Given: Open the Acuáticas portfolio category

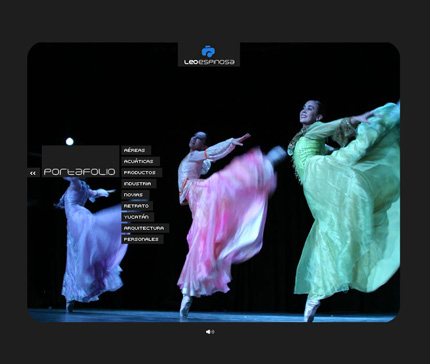Looking at the screenshot, I should click(x=140, y=161).
